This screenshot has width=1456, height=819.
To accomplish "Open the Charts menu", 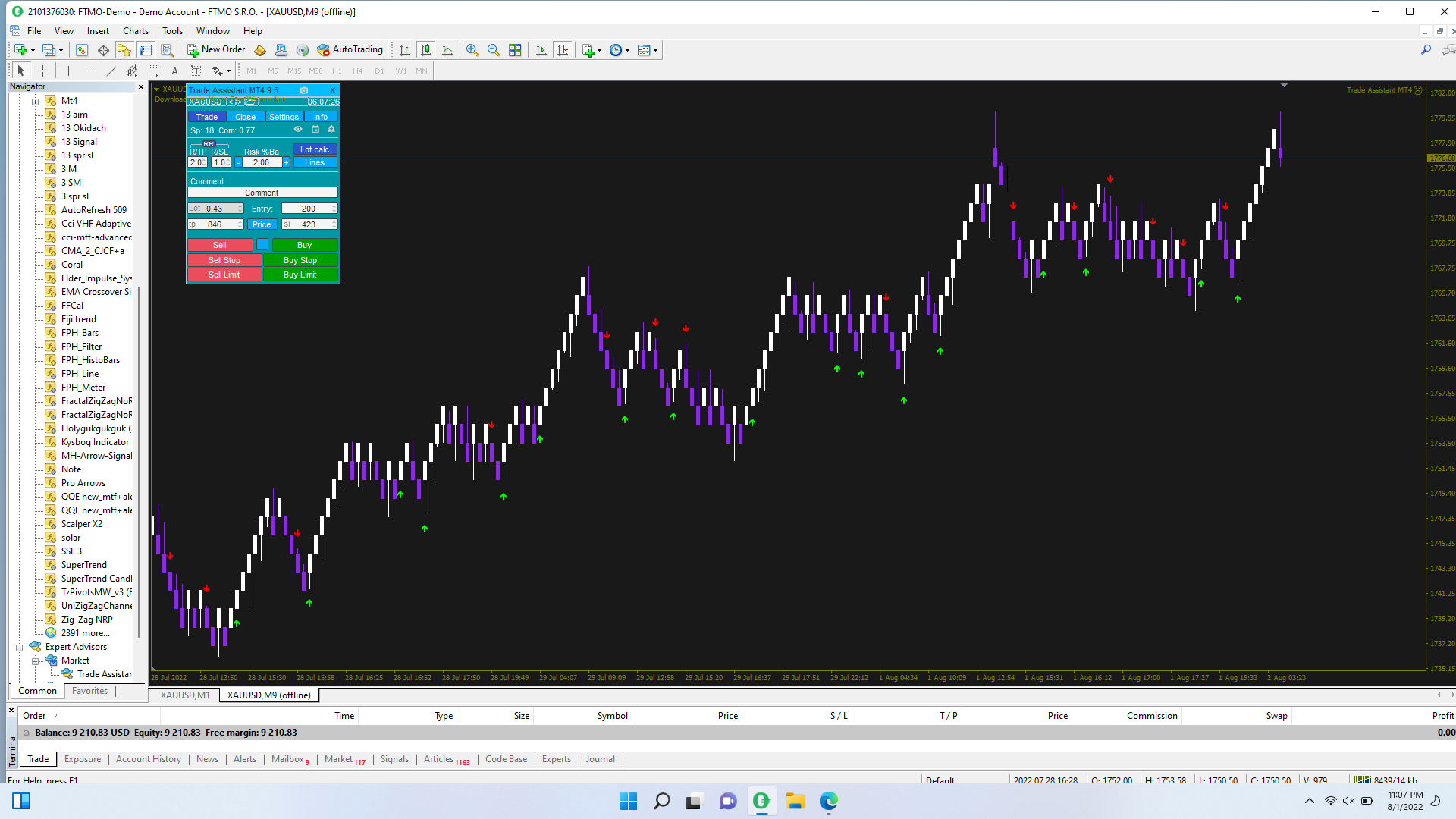I will pyautogui.click(x=136, y=31).
